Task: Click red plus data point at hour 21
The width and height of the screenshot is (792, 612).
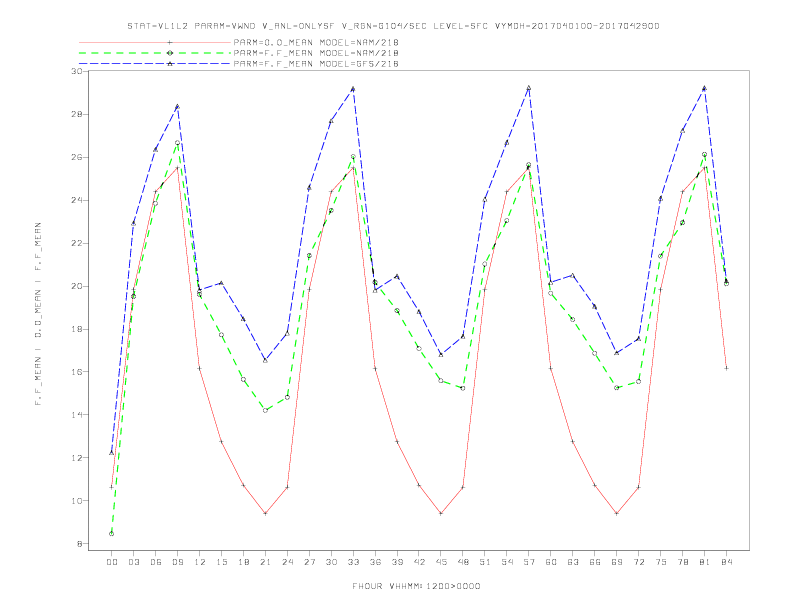Action: point(265,514)
